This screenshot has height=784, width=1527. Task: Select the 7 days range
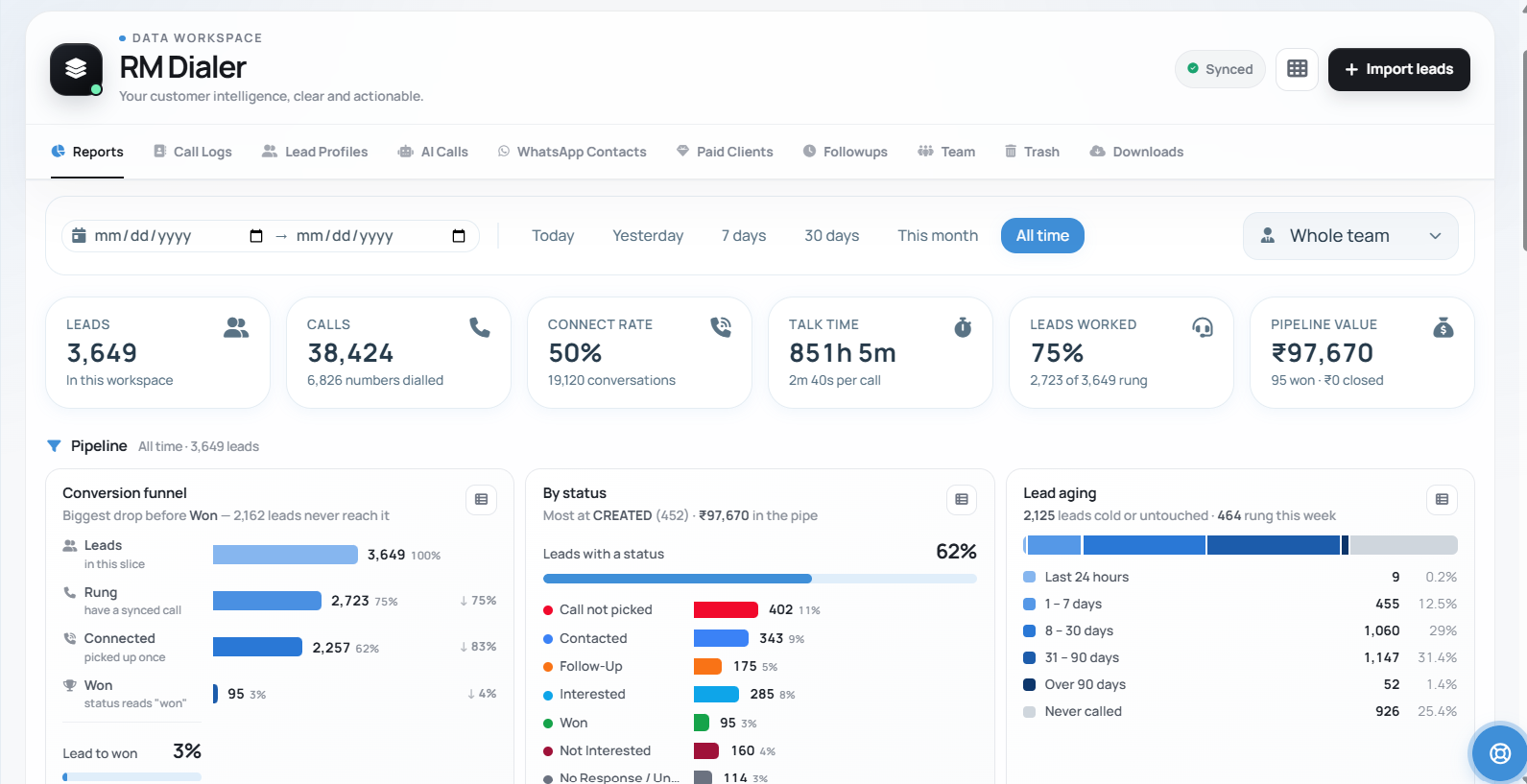coord(744,236)
